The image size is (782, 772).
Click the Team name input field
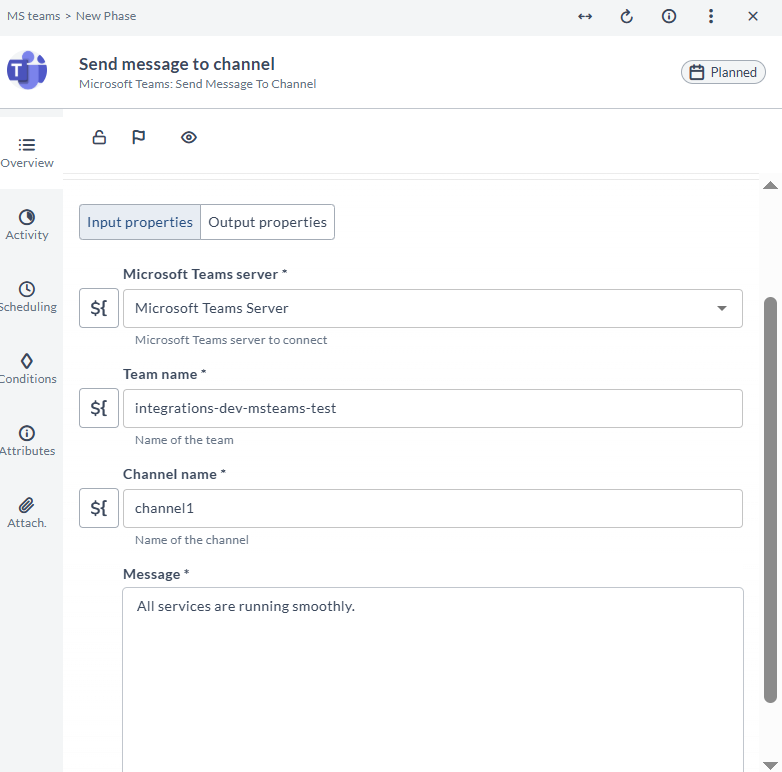(432, 408)
